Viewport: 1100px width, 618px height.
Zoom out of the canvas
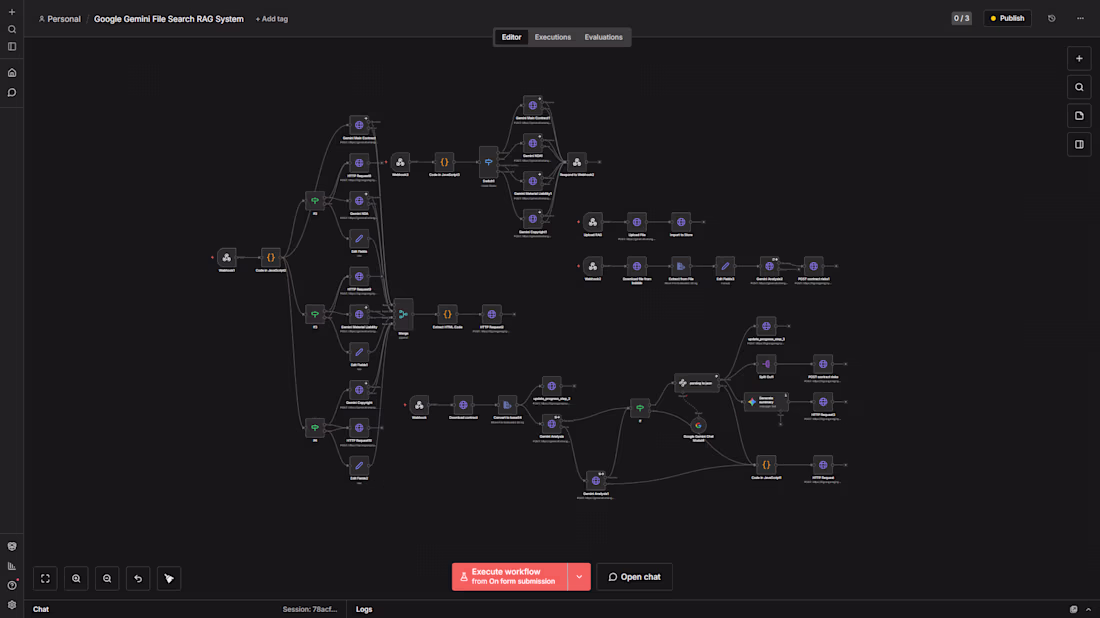[x=107, y=579]
